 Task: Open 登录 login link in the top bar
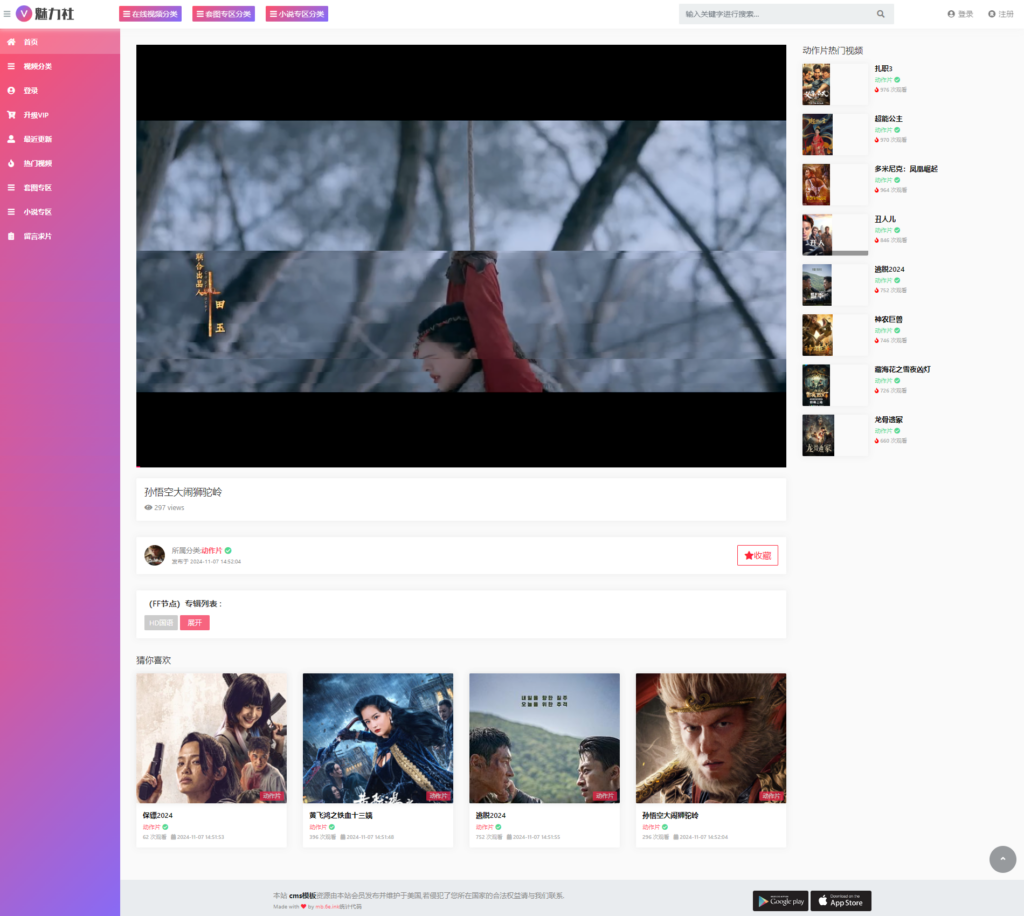coord(960,14)
